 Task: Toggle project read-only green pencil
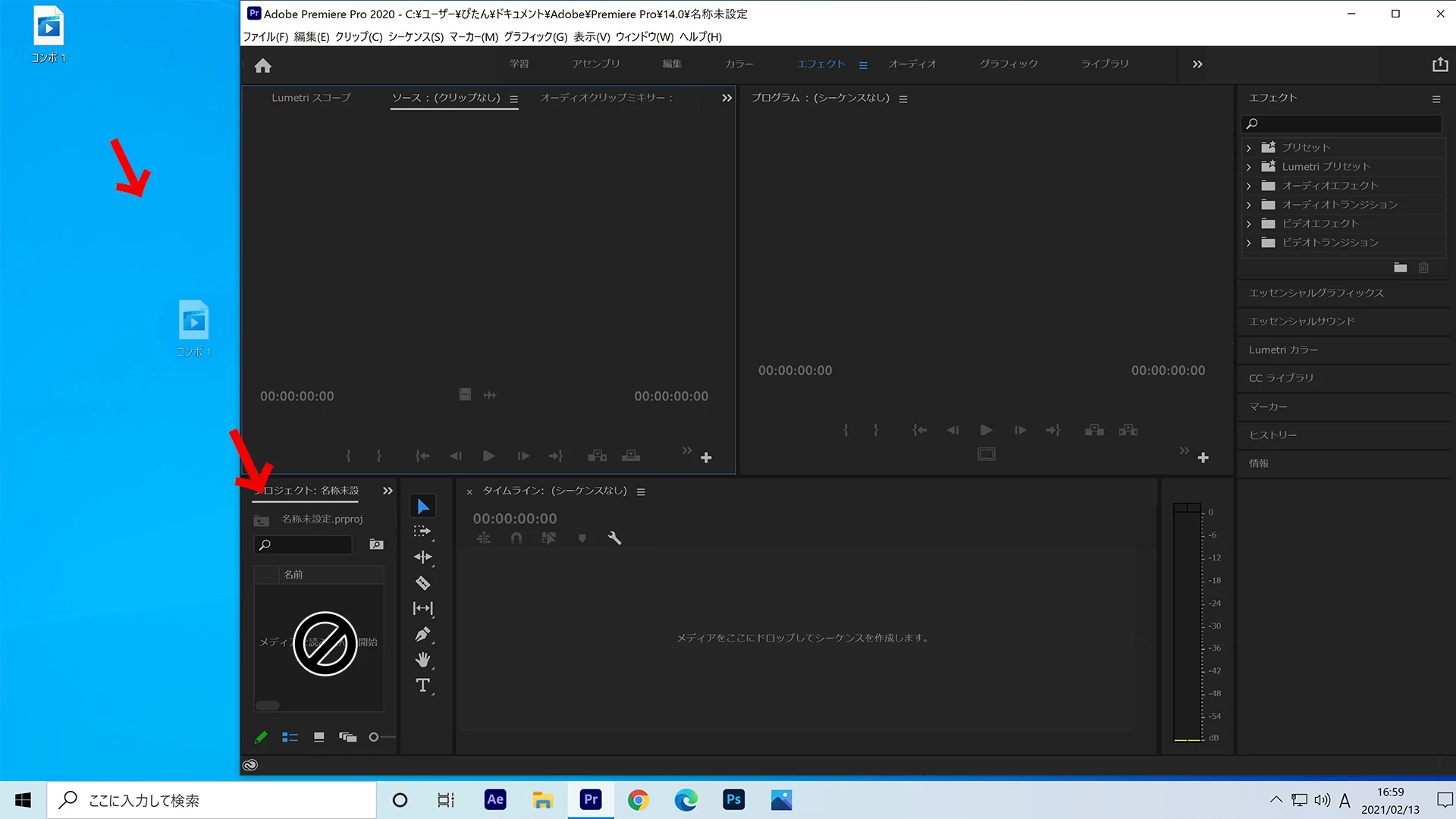pyautogui.click(x=261, y=737)
